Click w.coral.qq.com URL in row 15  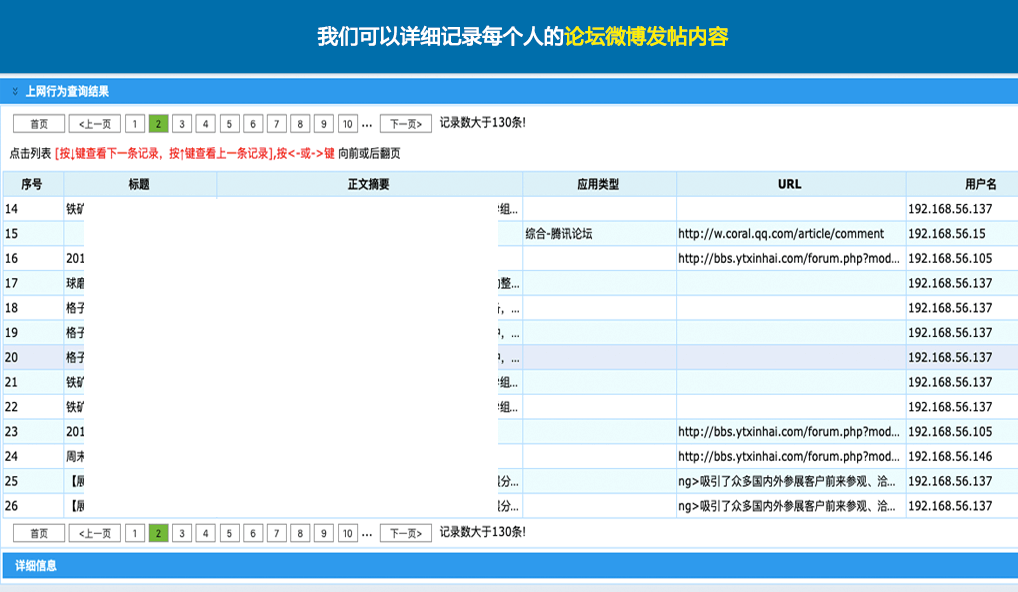coord(781,234)
